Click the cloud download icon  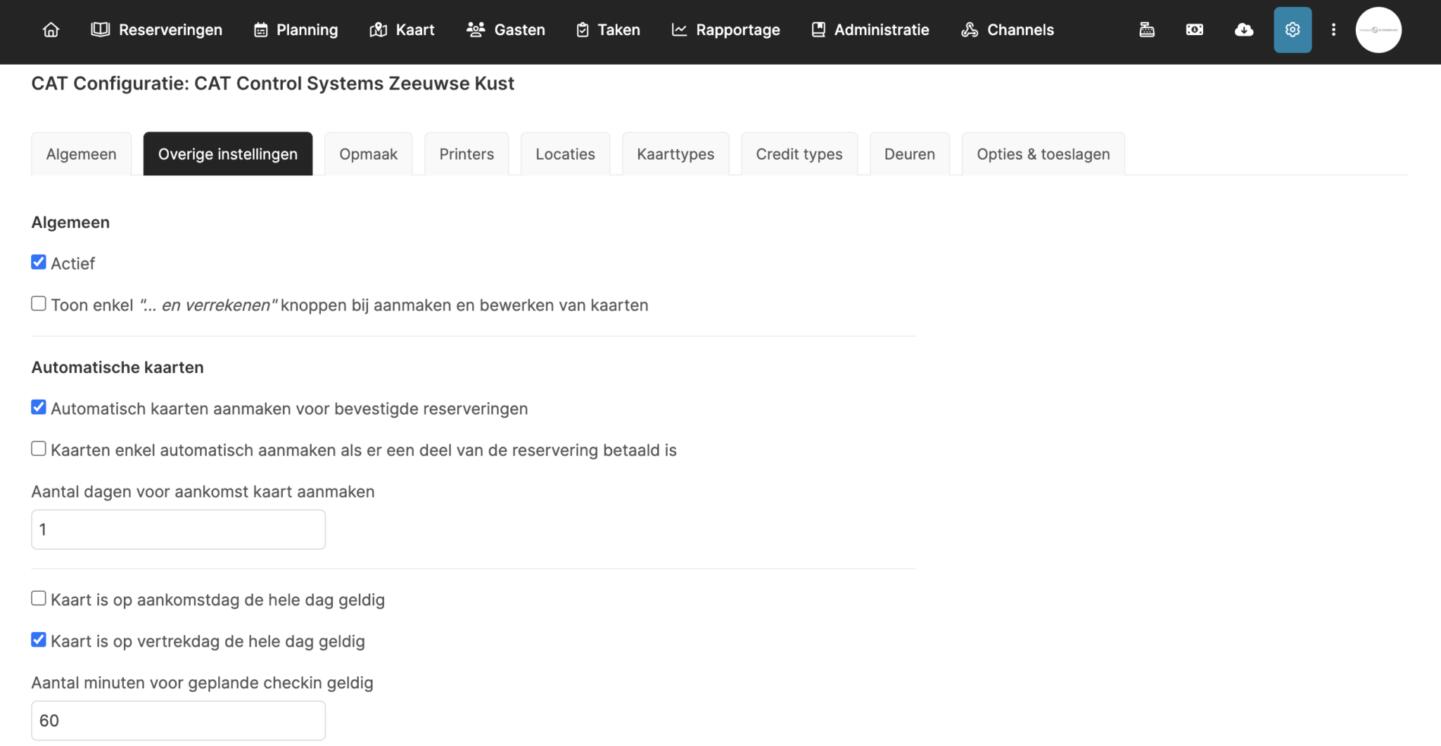tap(1244, 30)
